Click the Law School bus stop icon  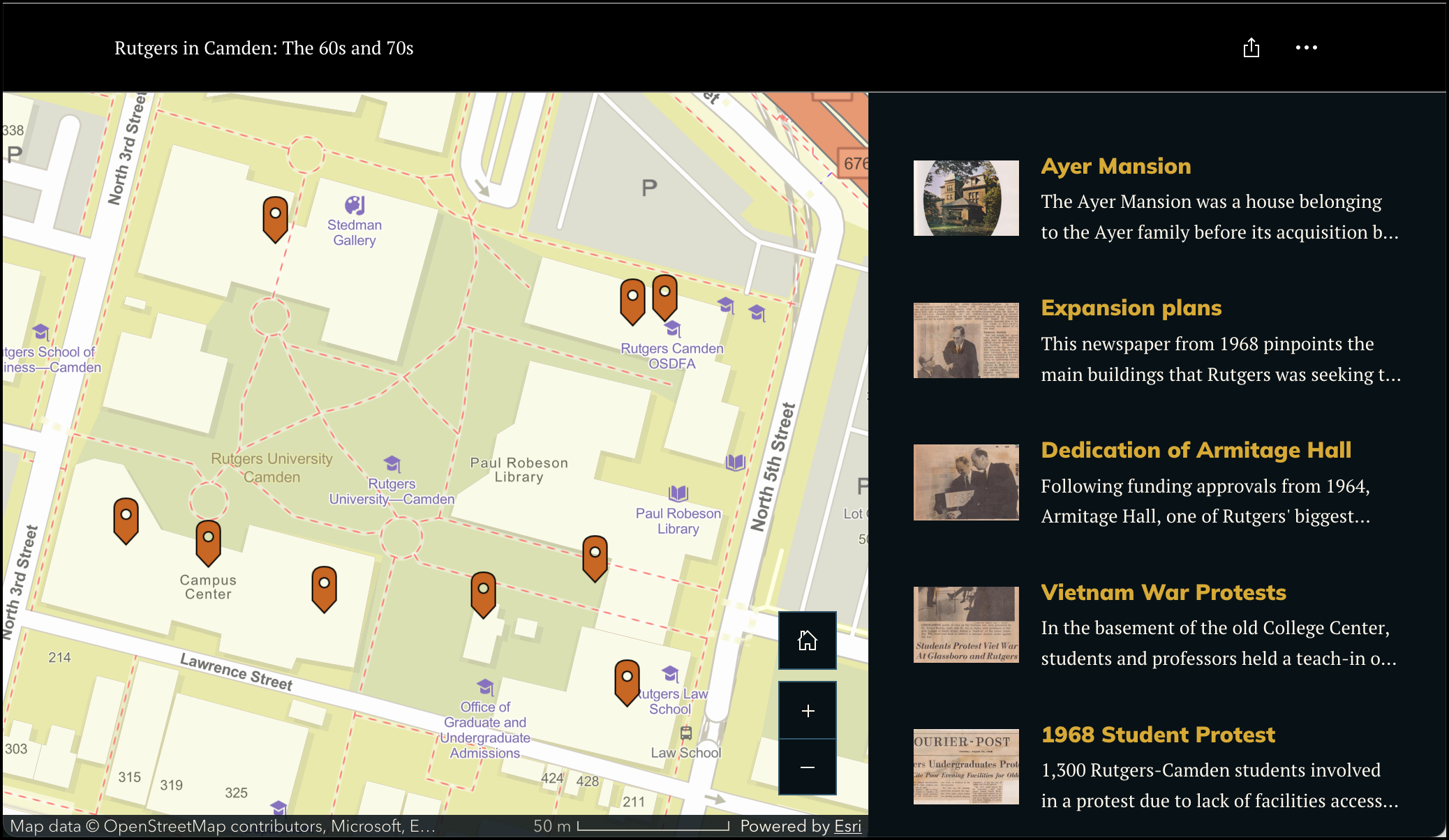pyautogui.click(x=686, y=733)
